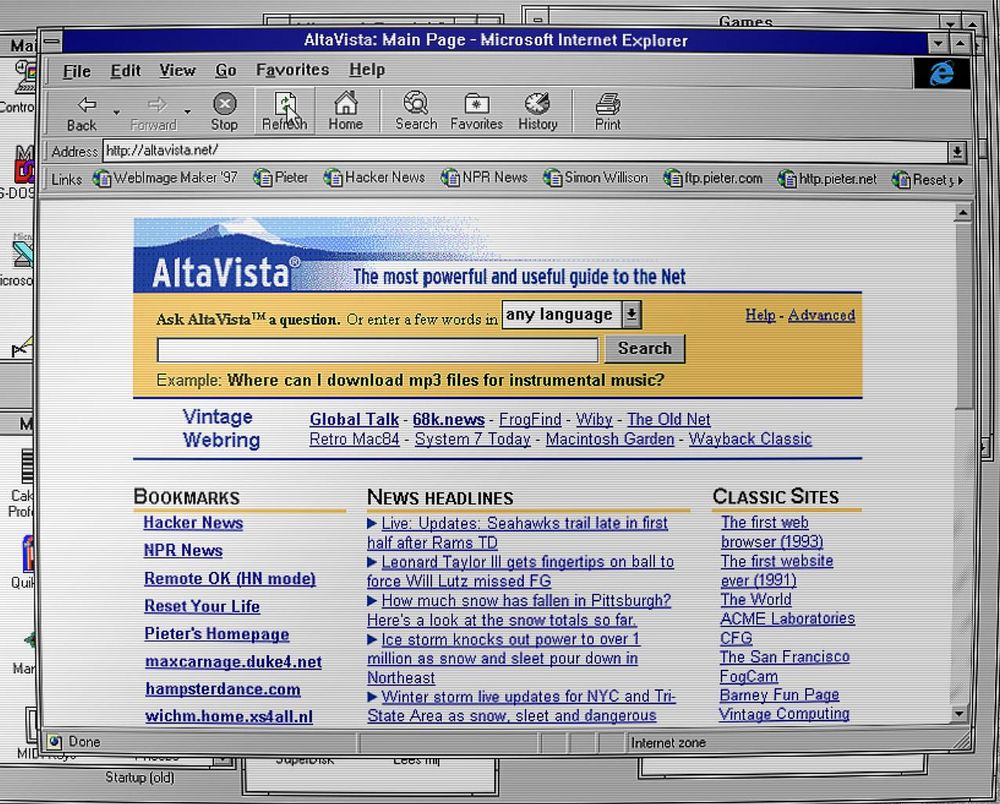Open the Retro Mac84 link
The height and width of the screenshot is (804, 1000).
click(354, 439)
